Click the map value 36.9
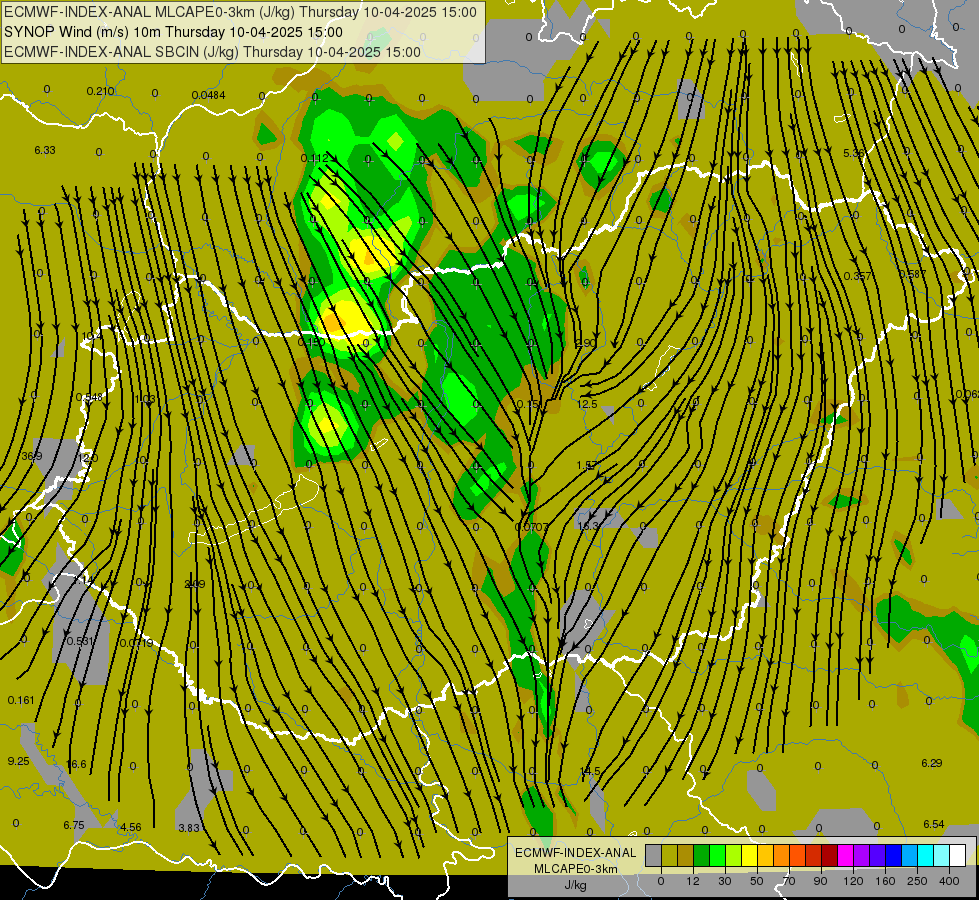The image size is (979, 900). [x=32, y=457]
